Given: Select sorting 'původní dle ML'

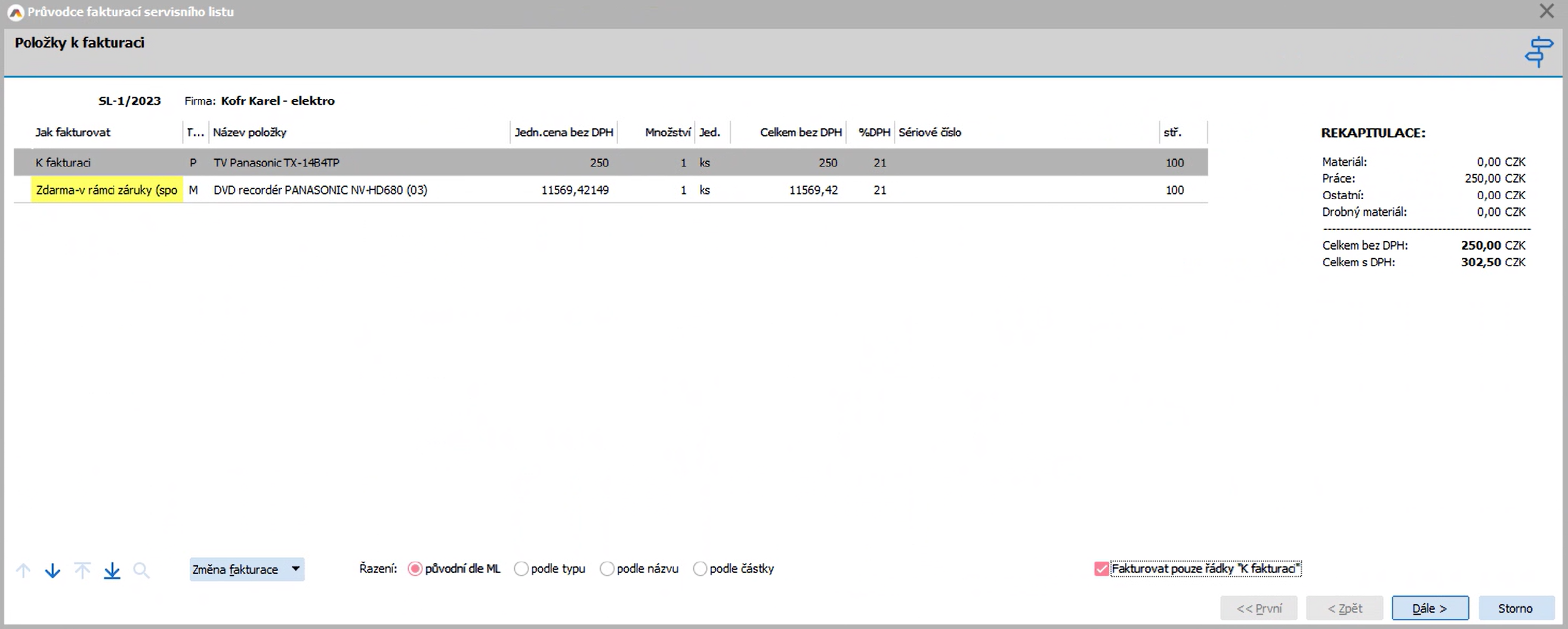Looking at the screenshot, I should pos(415,568).
